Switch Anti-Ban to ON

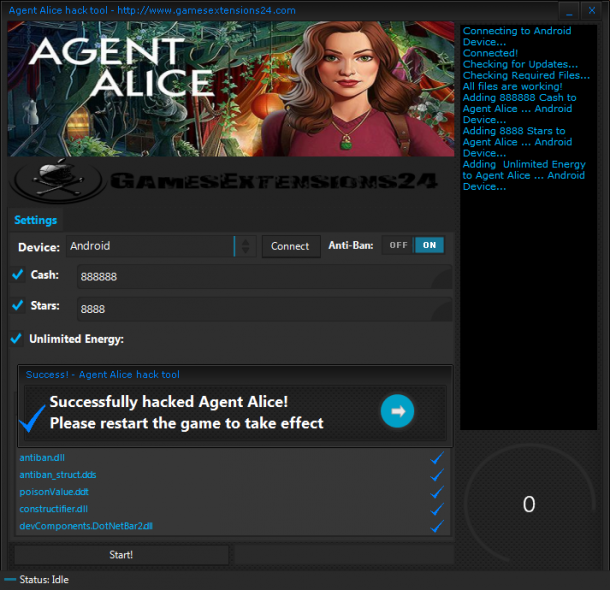[429, 245]
